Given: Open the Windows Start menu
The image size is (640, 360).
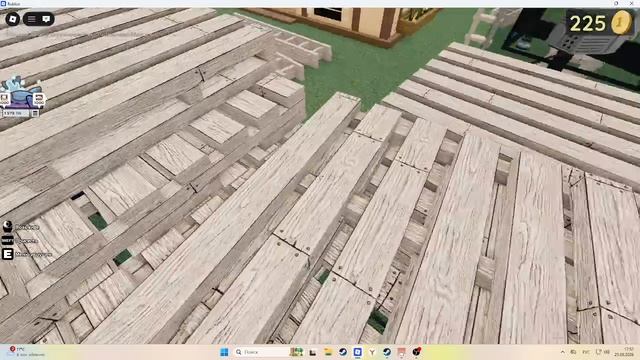Looking at the screenshot, I should coord(224,352).
